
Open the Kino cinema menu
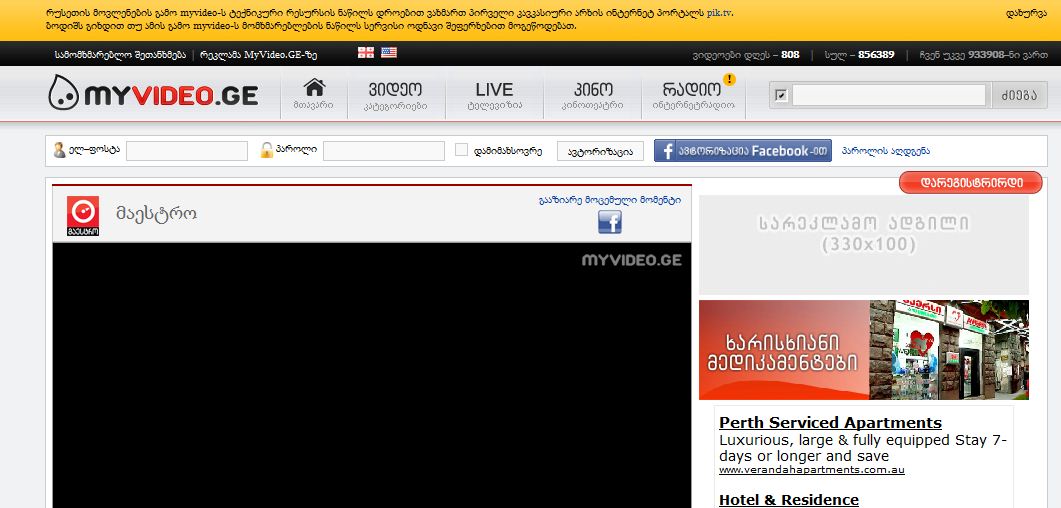pos(592,95)
